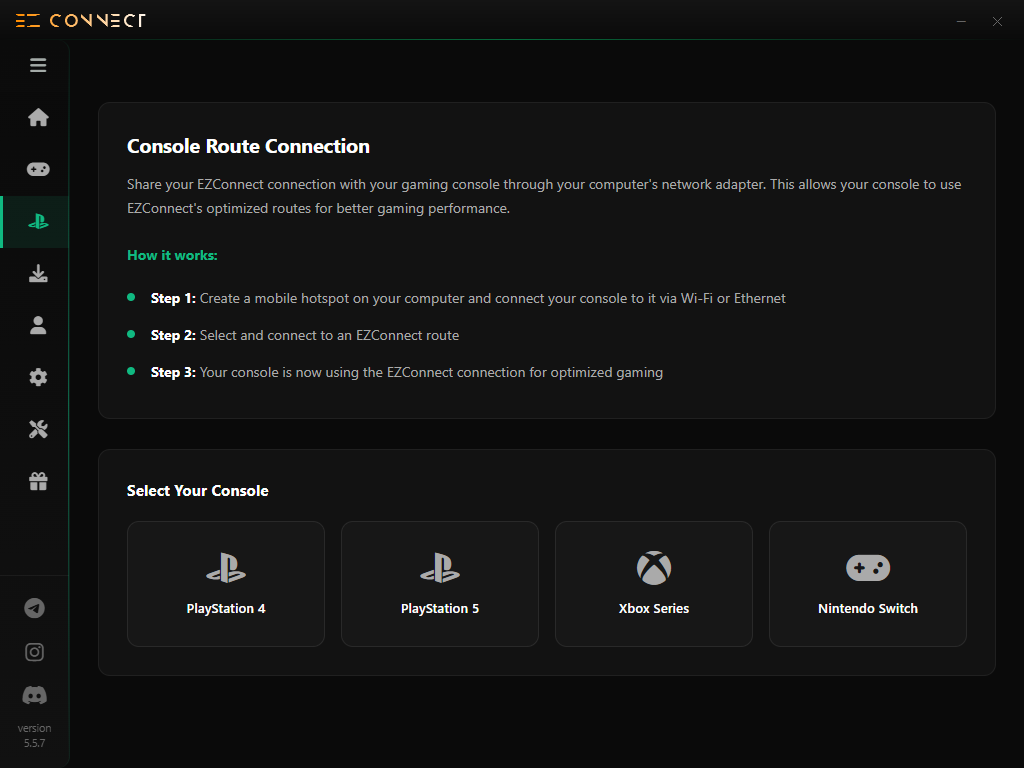Viewport: 1024px width, 768px height.
Task: Click the 'Step 2:' route instruction
Action: point(305,336)
